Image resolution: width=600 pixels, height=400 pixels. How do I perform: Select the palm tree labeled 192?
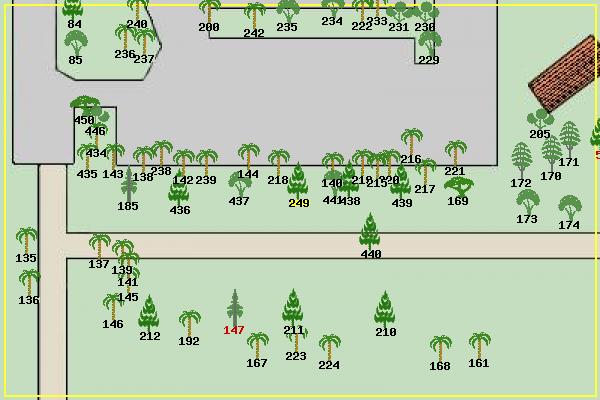coord(189,322)
